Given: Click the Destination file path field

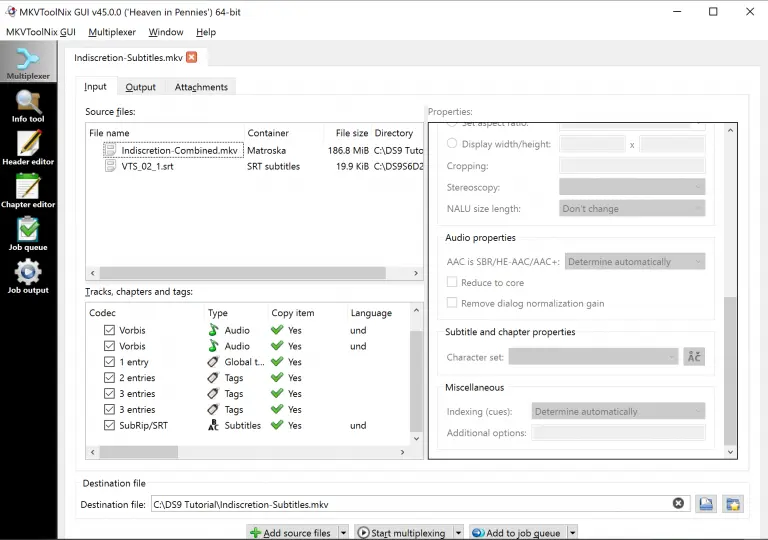Looking at the screenshot, I should (411, 504).
